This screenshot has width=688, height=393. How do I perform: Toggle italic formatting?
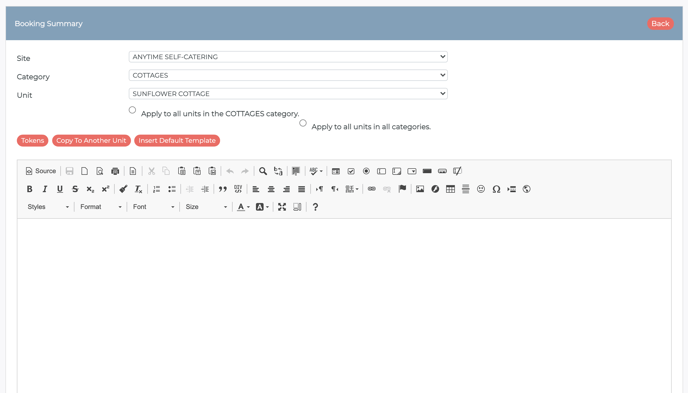(x=45, y=189)
